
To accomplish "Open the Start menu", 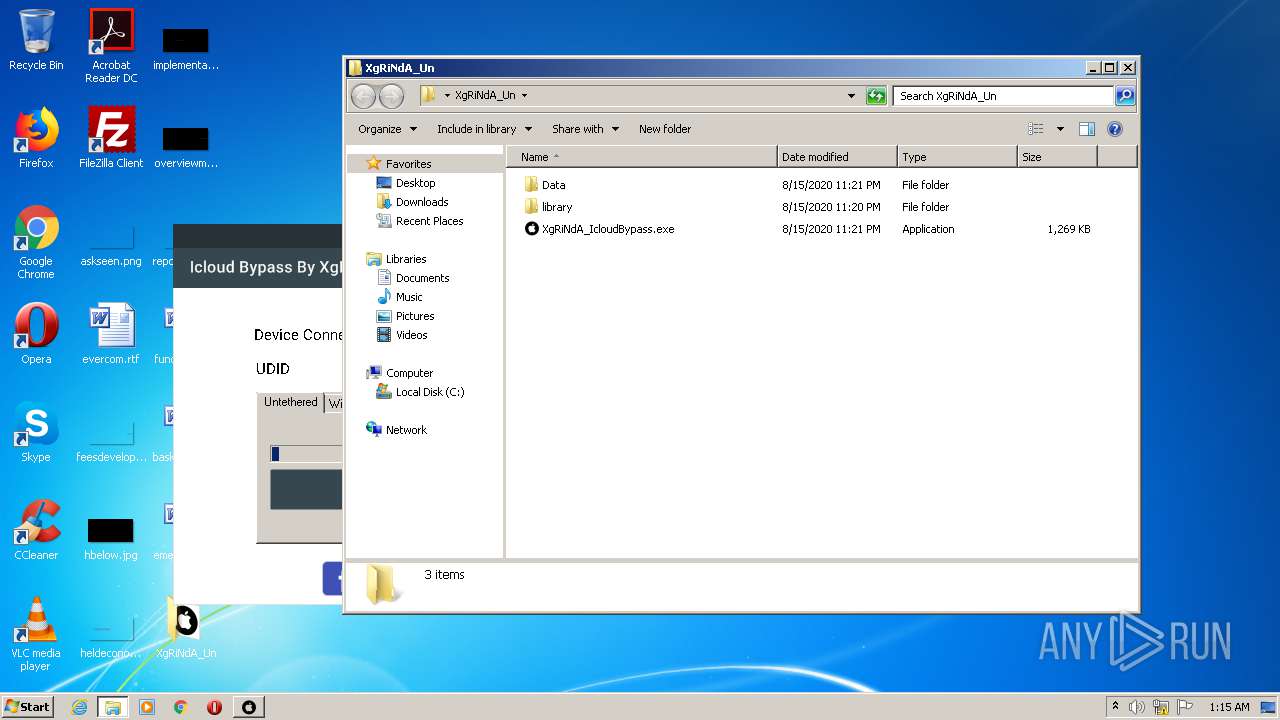I will point(27,707).
